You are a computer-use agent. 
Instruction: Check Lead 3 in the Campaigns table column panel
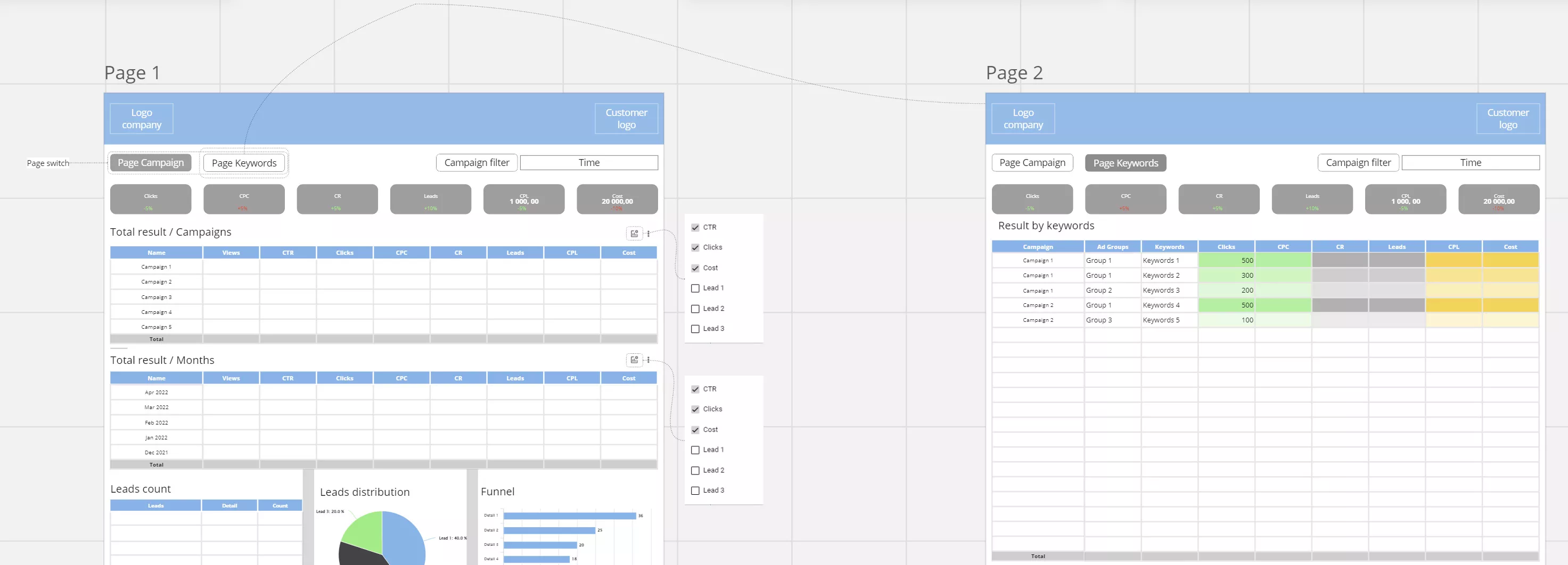(695, 329)
